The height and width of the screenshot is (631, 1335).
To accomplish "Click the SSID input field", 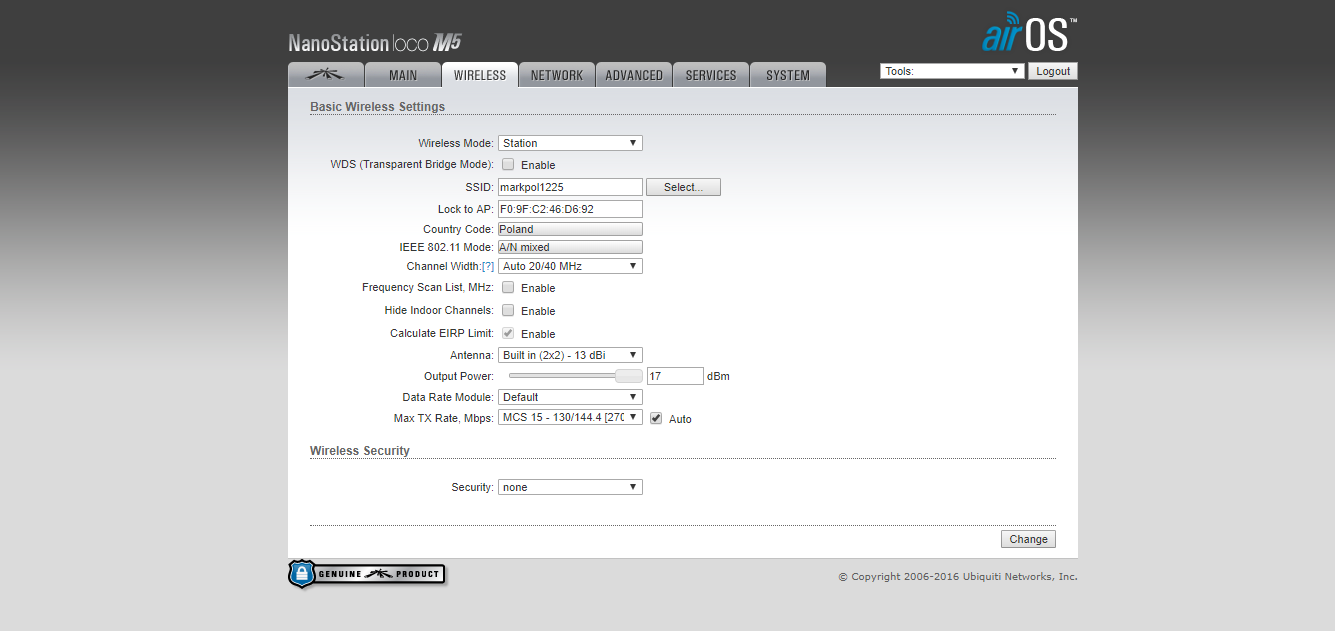I will tap(570, 187).
